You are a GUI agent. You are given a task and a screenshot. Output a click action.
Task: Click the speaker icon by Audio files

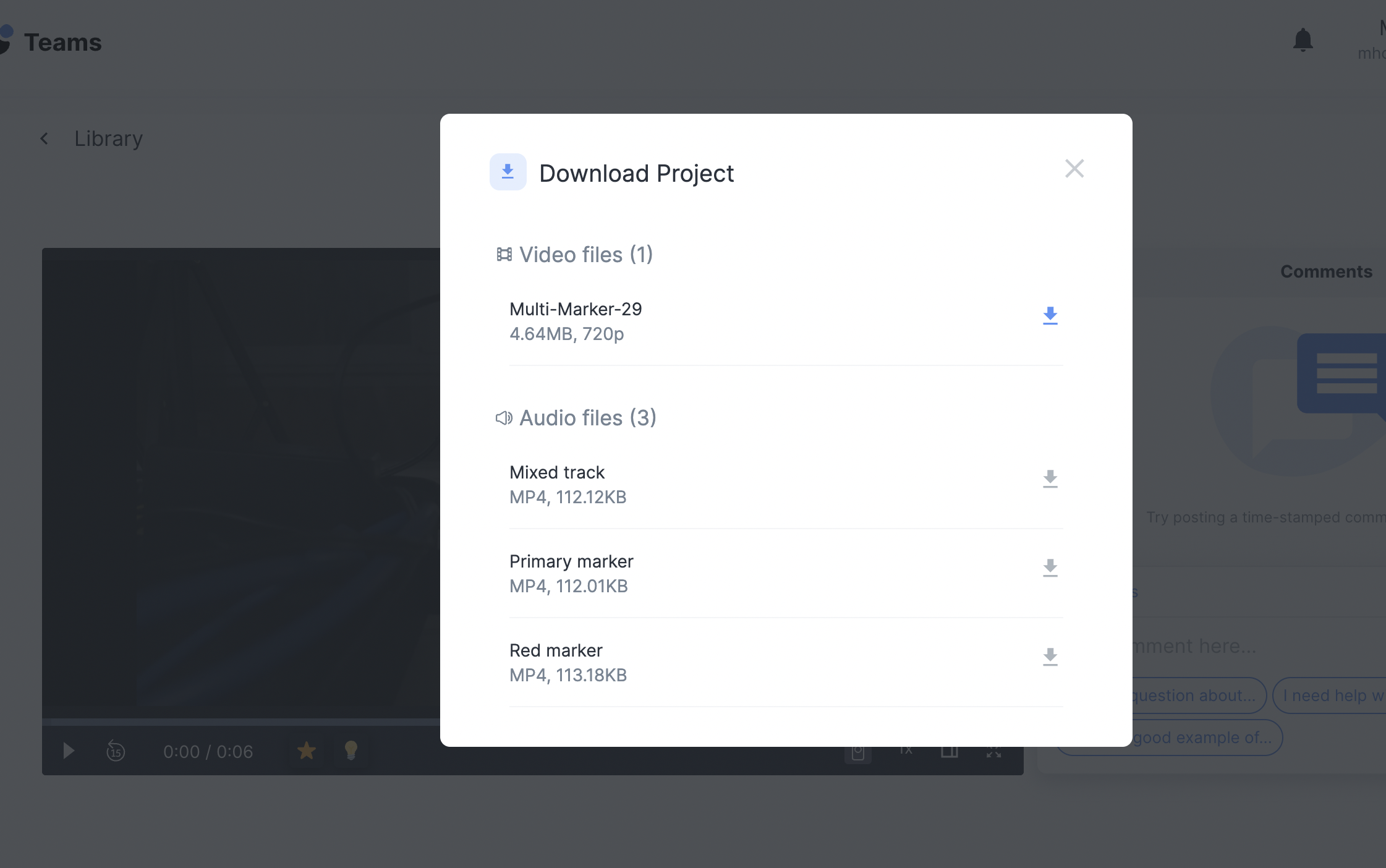(504, 418)
